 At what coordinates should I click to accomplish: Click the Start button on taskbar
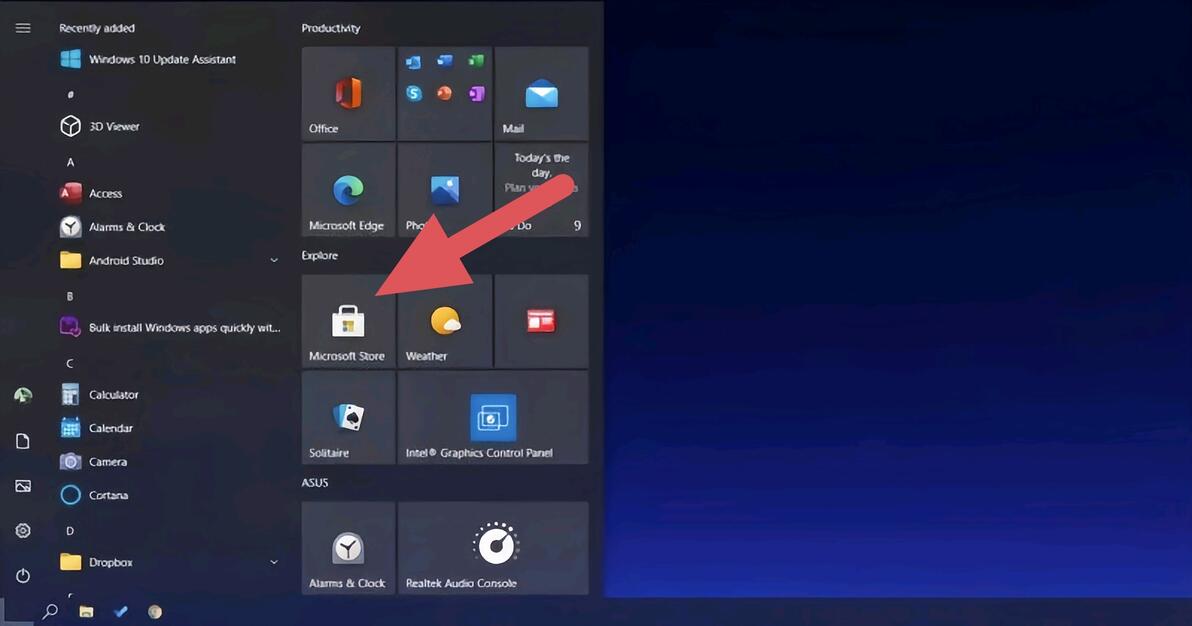point(15,612)
